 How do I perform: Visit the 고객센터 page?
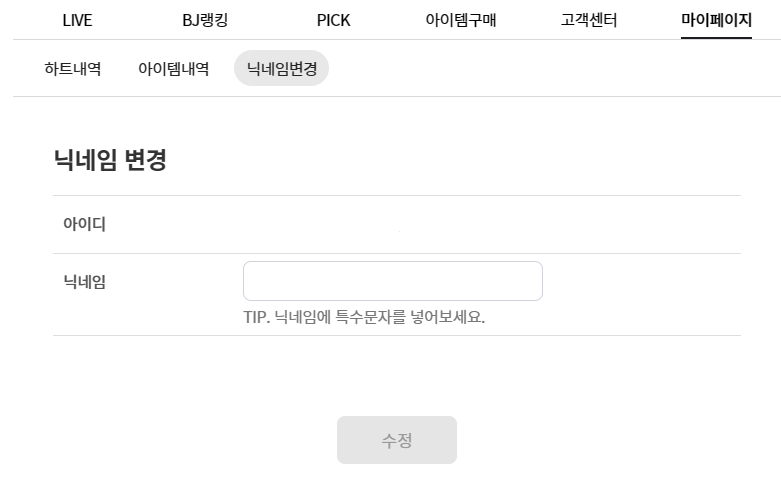[x=588, y=20]
